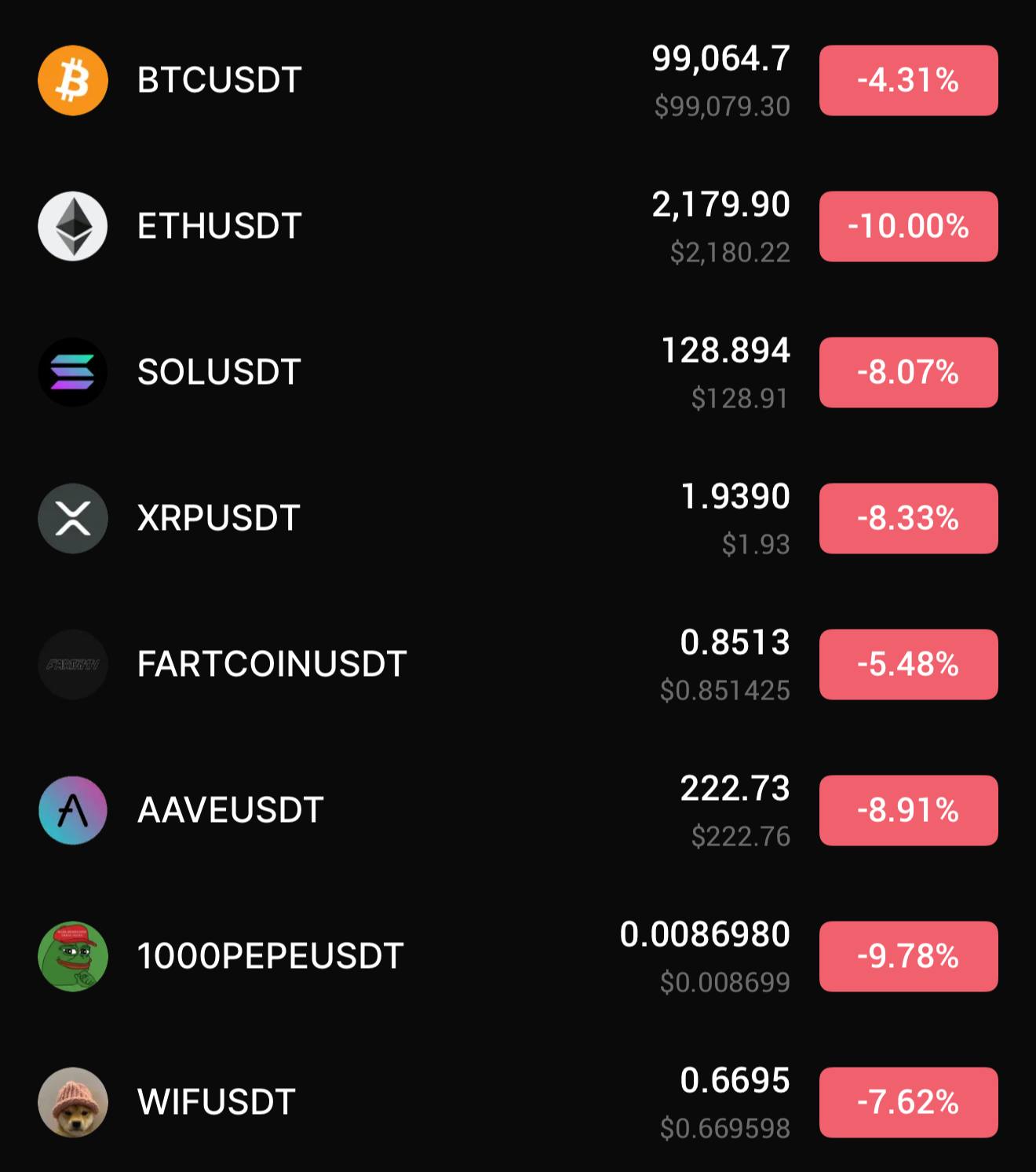Image resolution: width=1036 pixels, height=1172 pixels.
Task: Tap the Fartcoin dark icon
Action: pos(73,664)
